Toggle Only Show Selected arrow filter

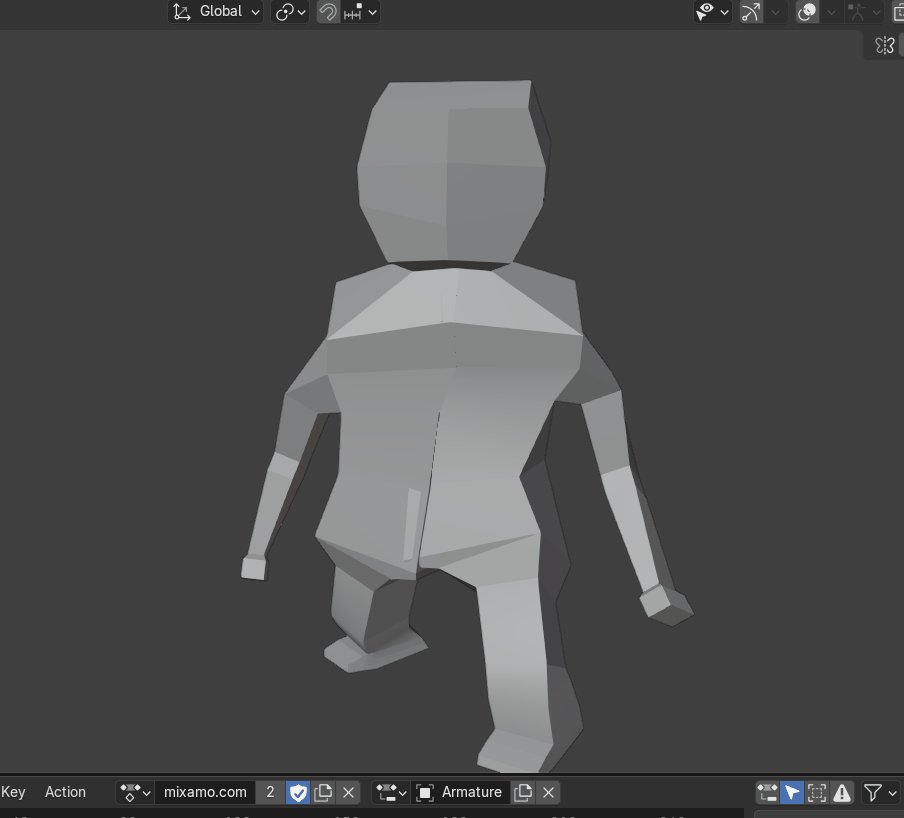tap(792, 792)
